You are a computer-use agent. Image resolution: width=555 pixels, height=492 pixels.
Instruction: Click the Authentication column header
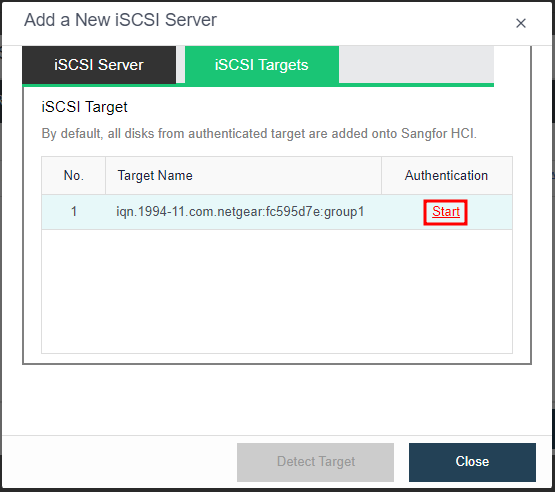[x=447, y=176]
